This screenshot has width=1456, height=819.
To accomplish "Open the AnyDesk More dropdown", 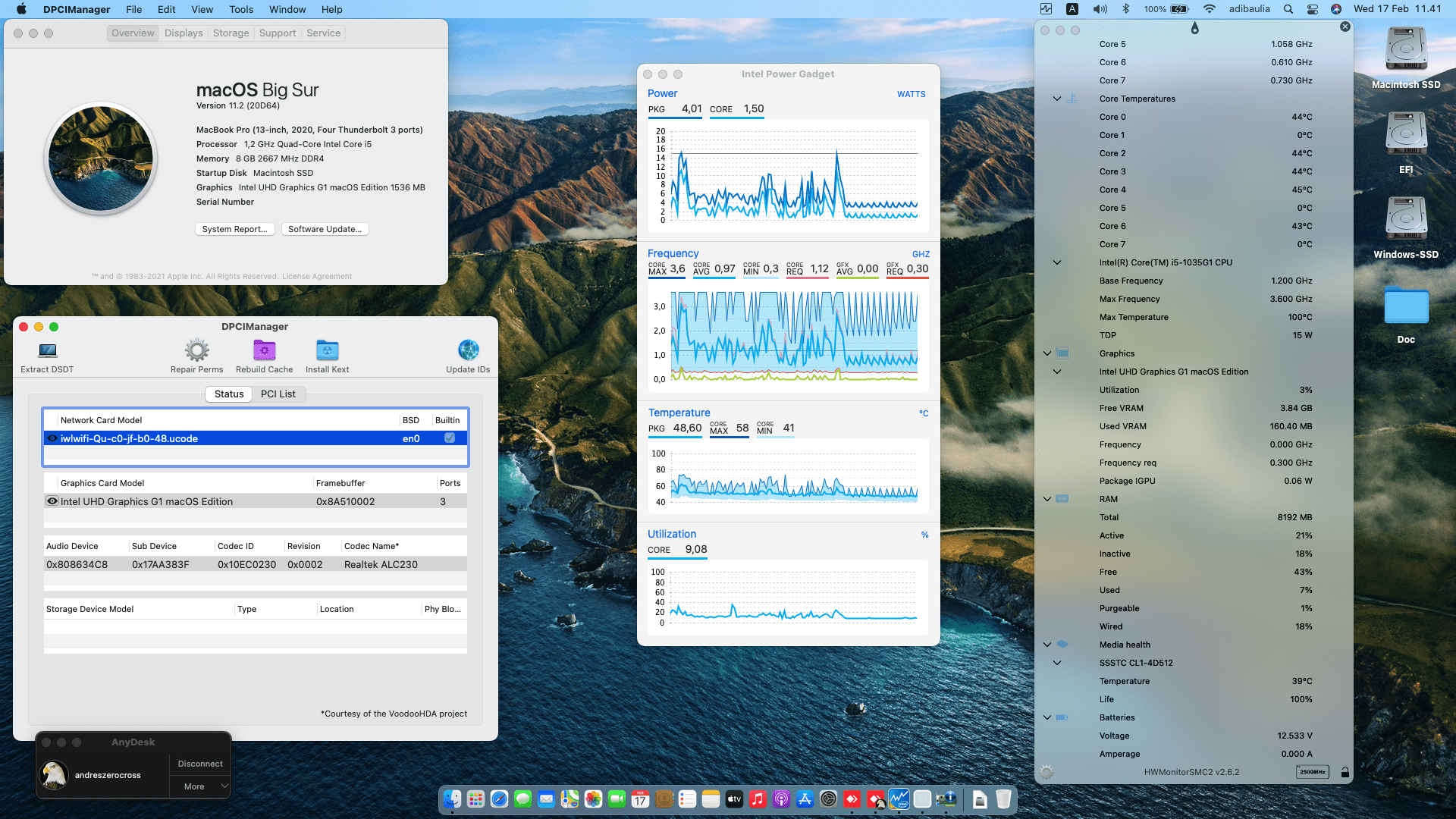I will coord(200,786).
